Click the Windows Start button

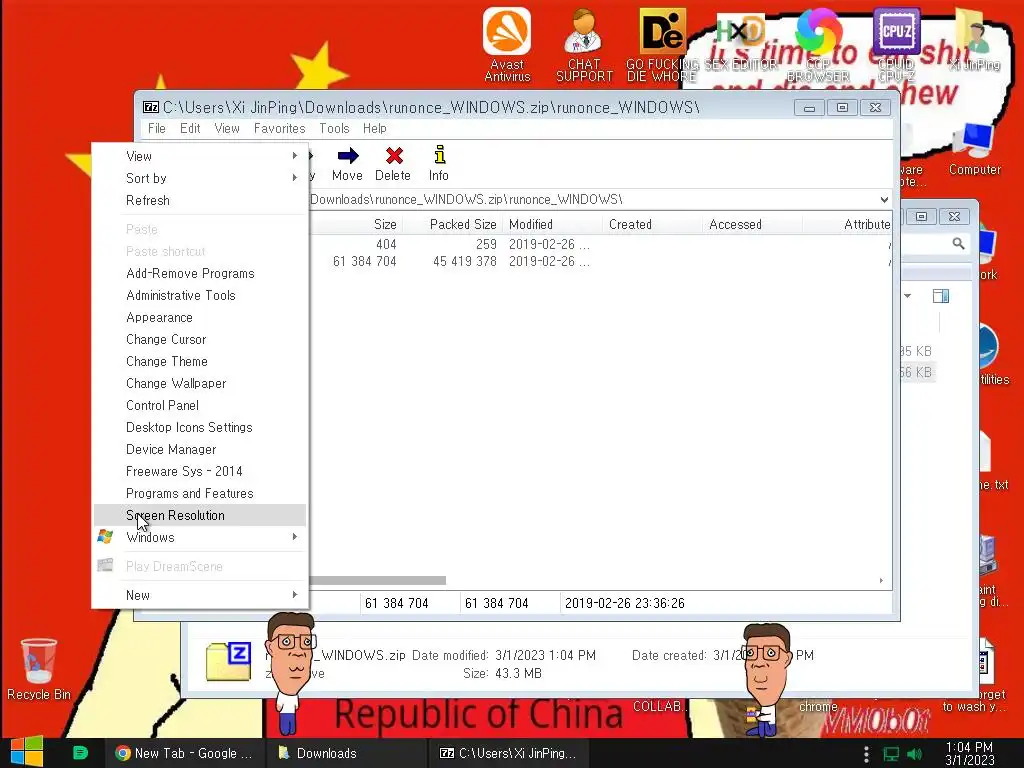[27, 752]
